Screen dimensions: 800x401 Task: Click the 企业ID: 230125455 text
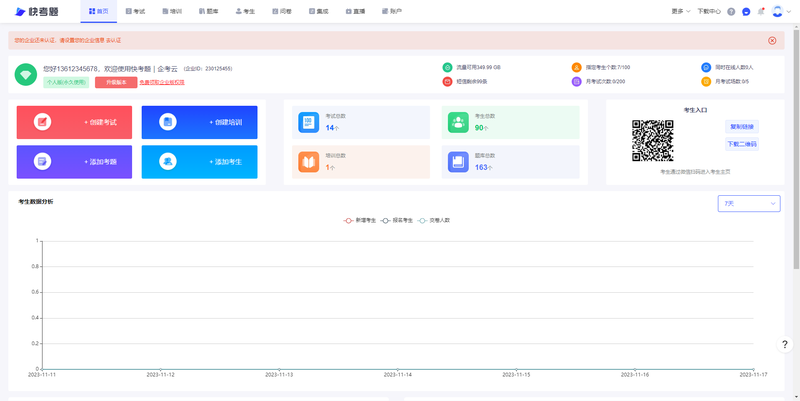pos(208,68)
